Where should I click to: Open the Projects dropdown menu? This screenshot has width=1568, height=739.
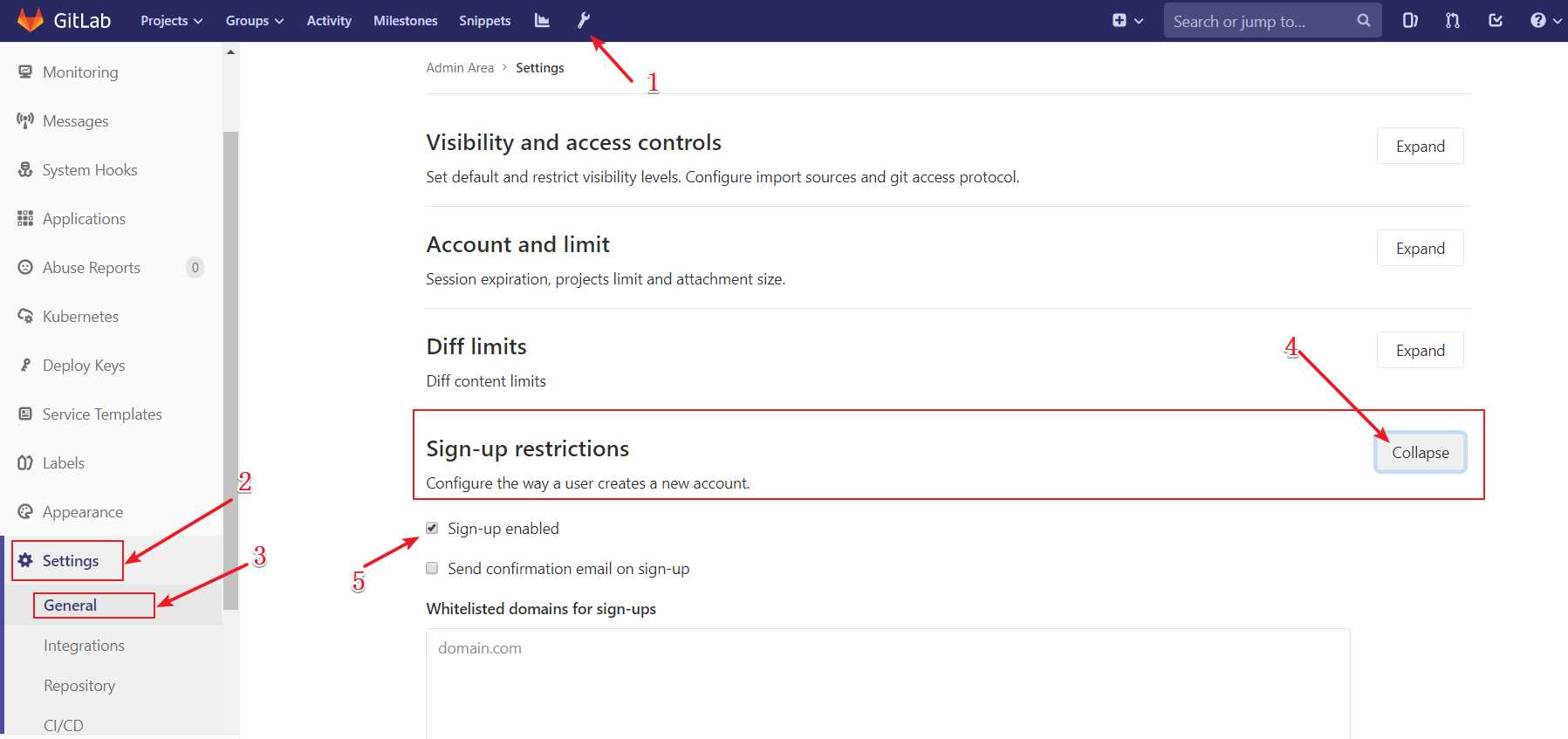(x=171, y=20)
